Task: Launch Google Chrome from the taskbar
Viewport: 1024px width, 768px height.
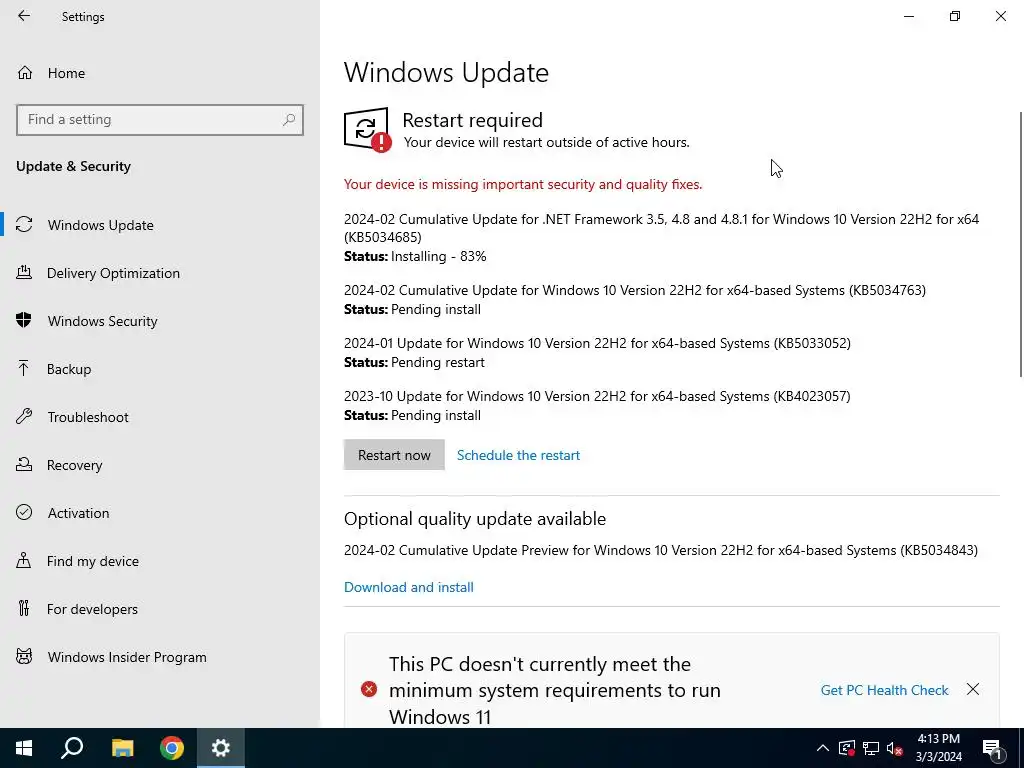Action: tap(172, 748)
